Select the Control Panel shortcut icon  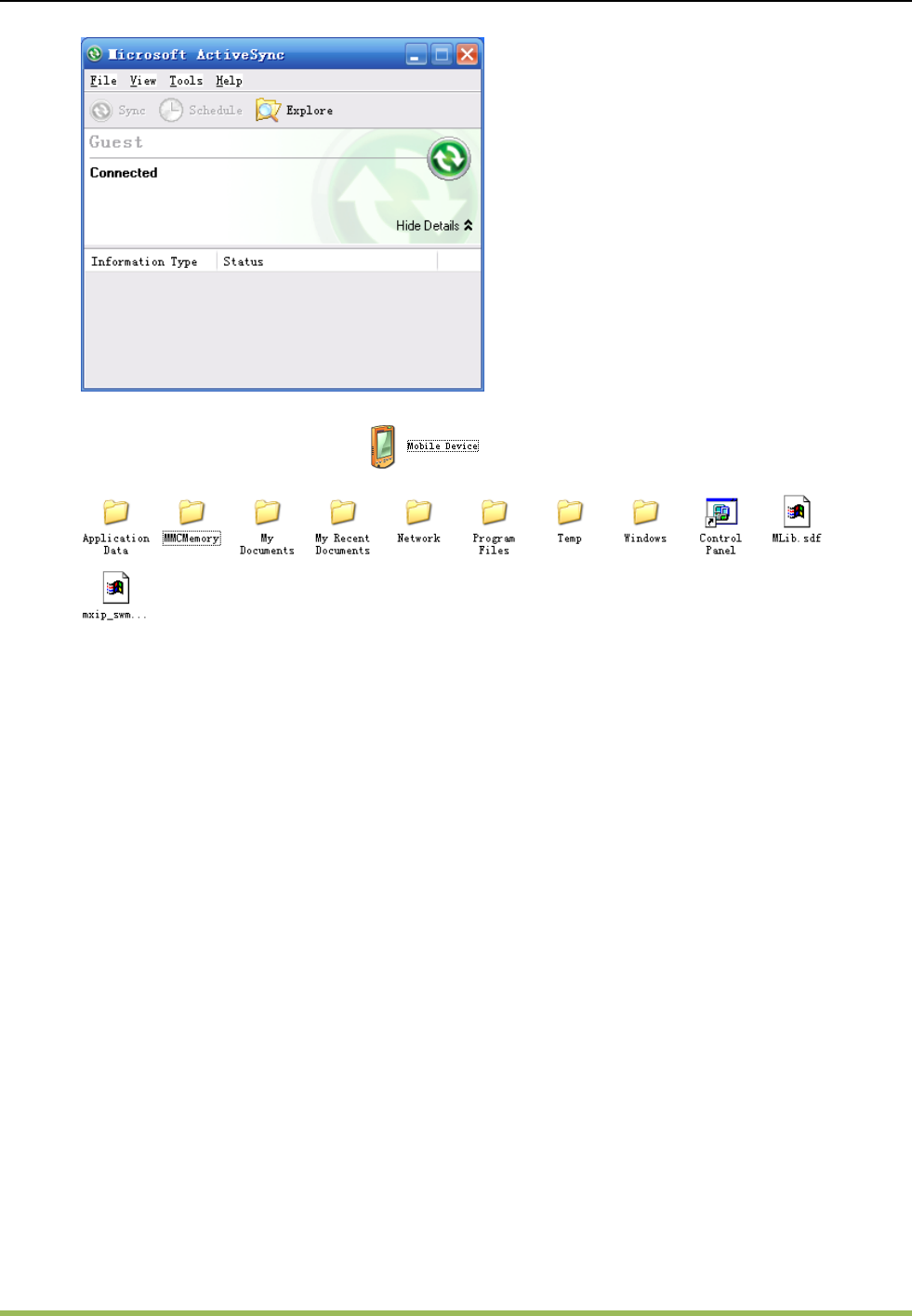click(720, 512)
